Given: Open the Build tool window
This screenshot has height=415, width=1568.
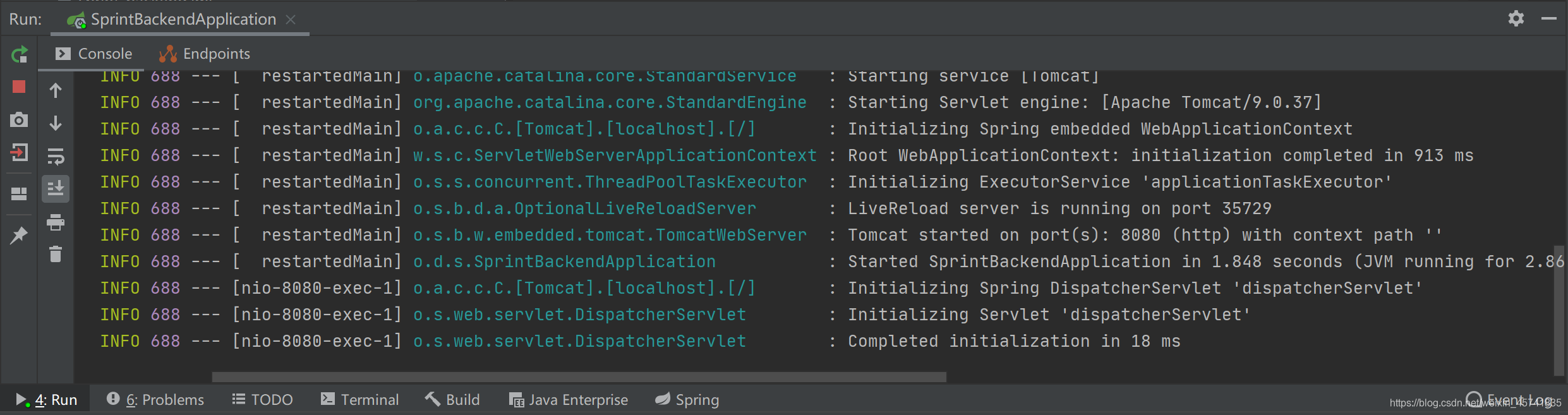Looking at the screenshot, I should tap(452, 399).
